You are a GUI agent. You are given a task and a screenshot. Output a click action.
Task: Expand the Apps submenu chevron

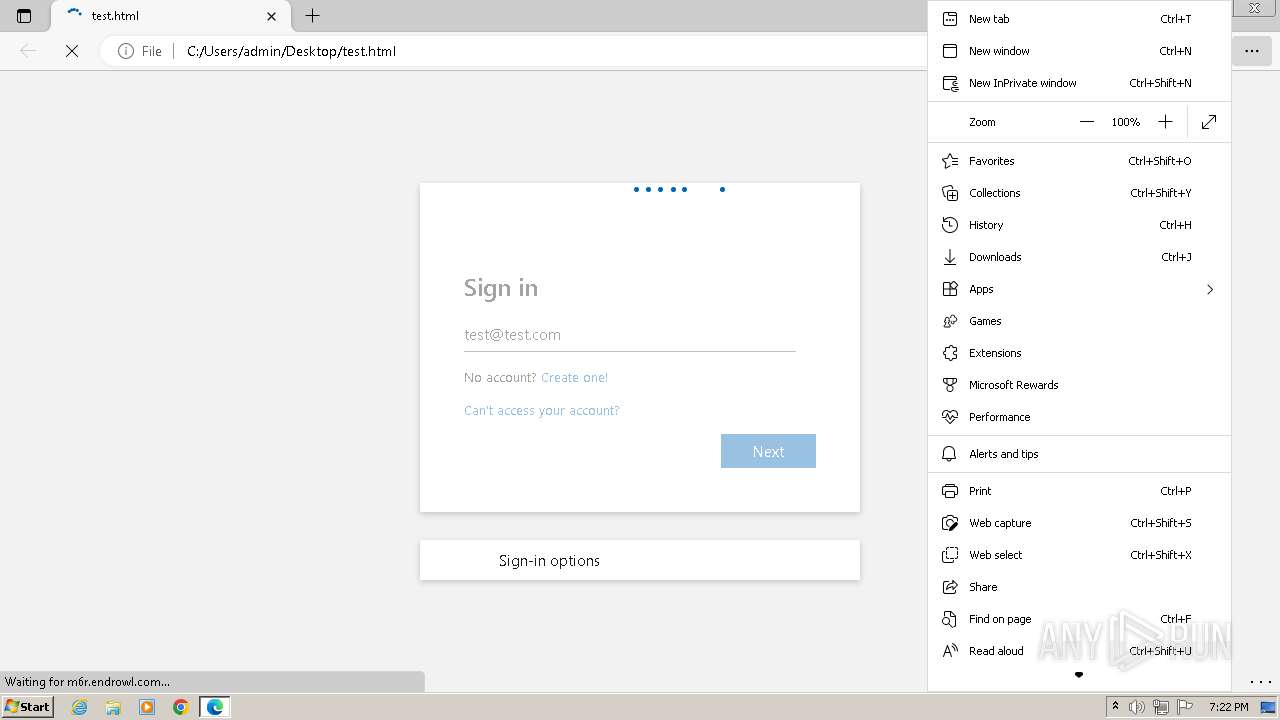click(x=1209, y=289)
